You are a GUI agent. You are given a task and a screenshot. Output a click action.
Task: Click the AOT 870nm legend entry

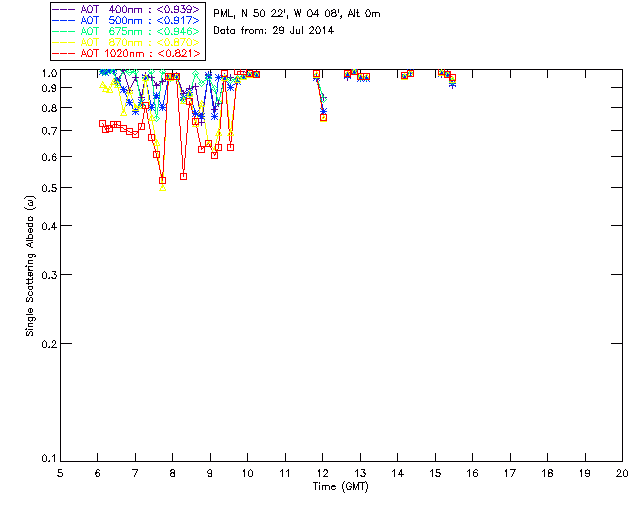point(127,42)
